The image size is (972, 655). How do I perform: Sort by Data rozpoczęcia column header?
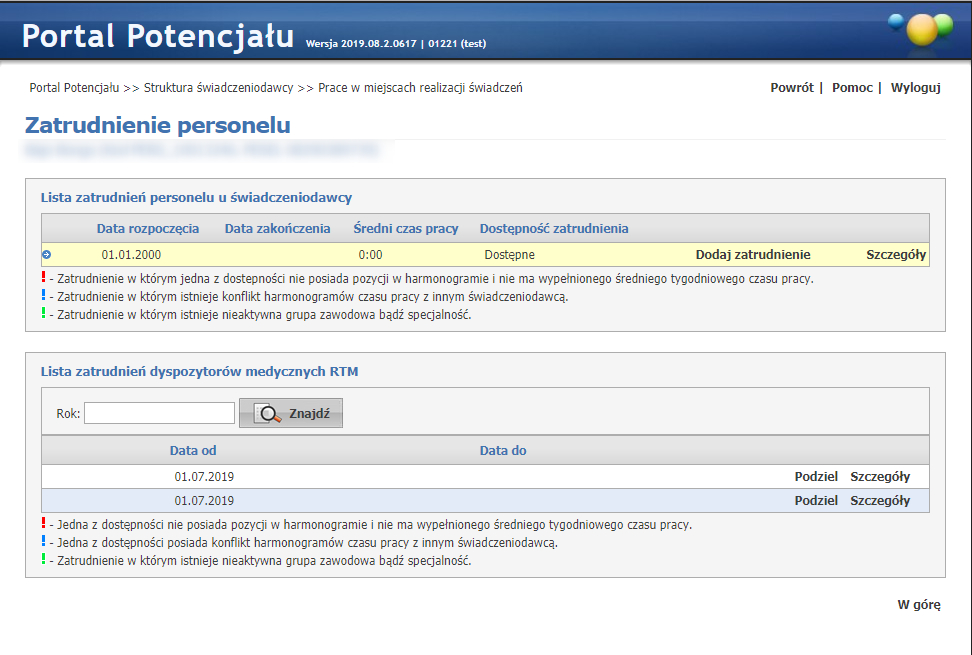tap(148, 229)
